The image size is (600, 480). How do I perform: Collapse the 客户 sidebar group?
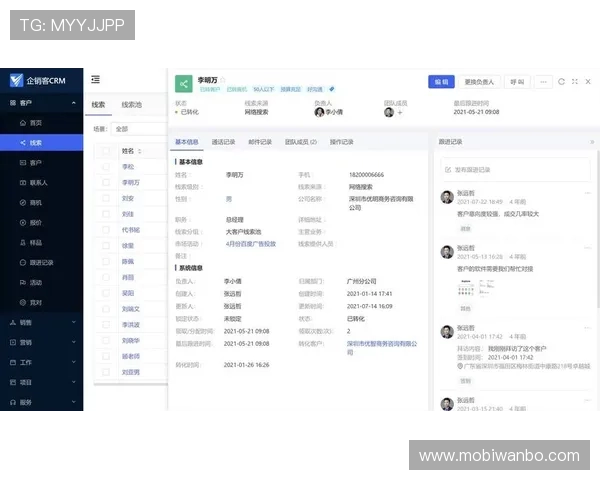tap(73, 103)
